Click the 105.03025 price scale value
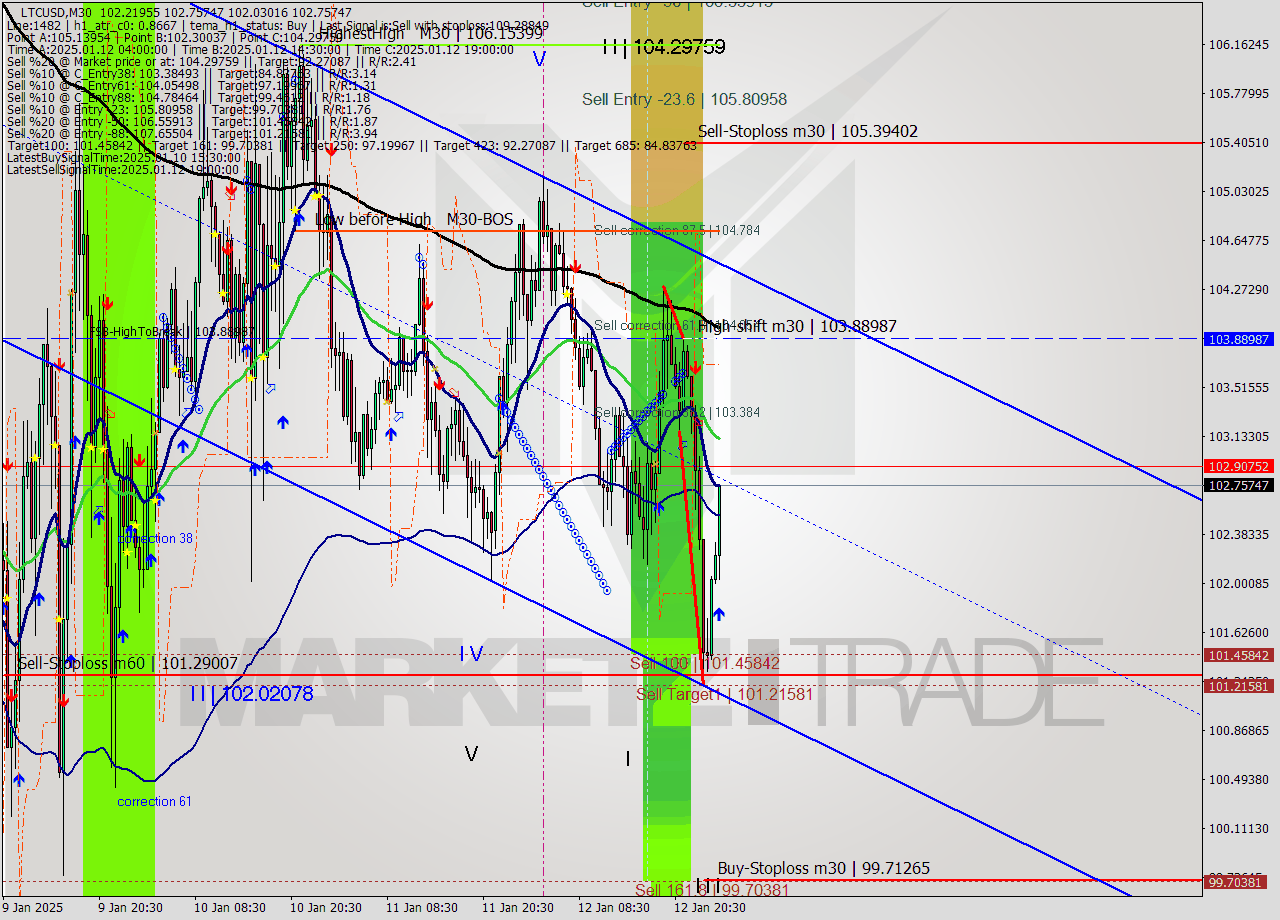Screen dimensions: 1280x920 coord(1239,191)
